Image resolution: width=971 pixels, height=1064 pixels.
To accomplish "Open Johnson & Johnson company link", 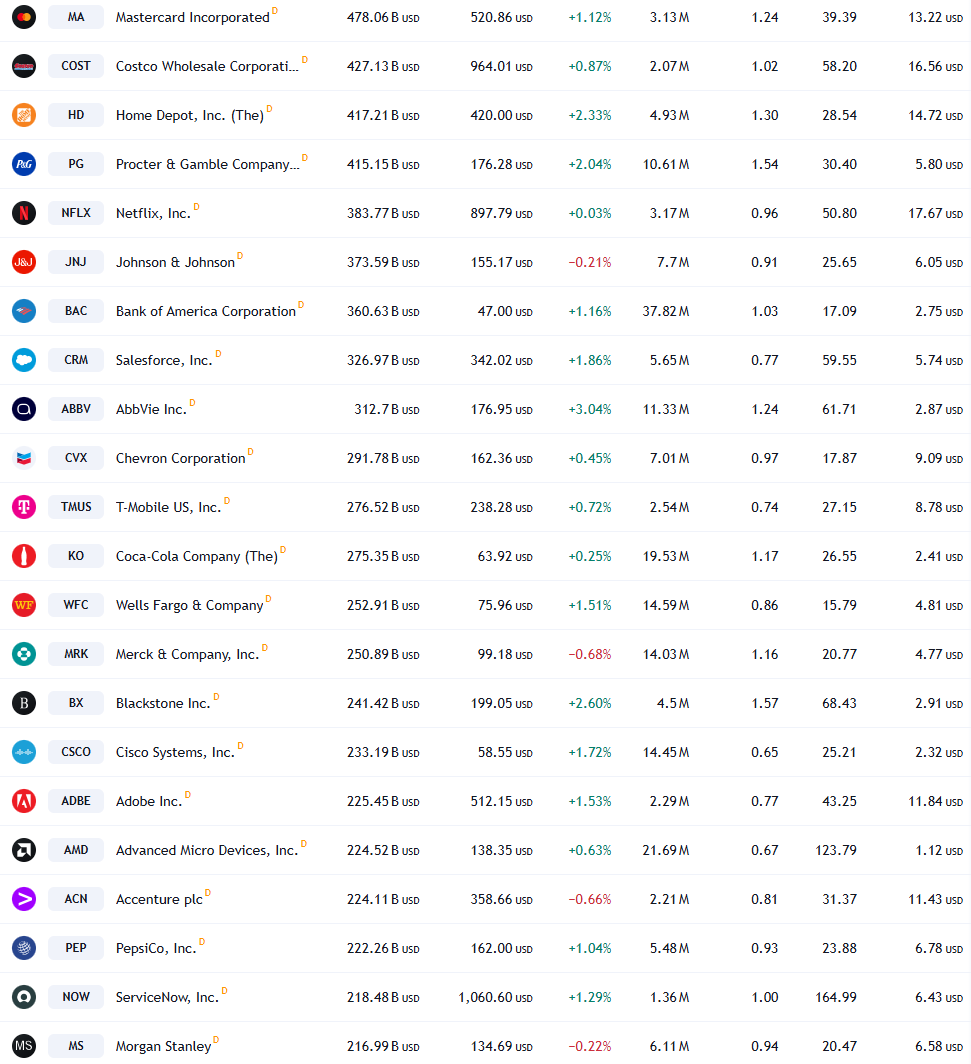I will point(175,262).
